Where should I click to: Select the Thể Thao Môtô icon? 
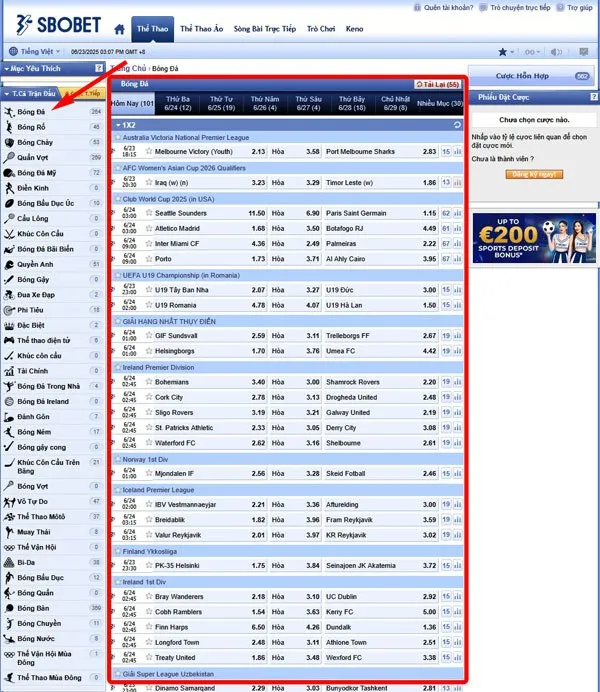(9, 517)
